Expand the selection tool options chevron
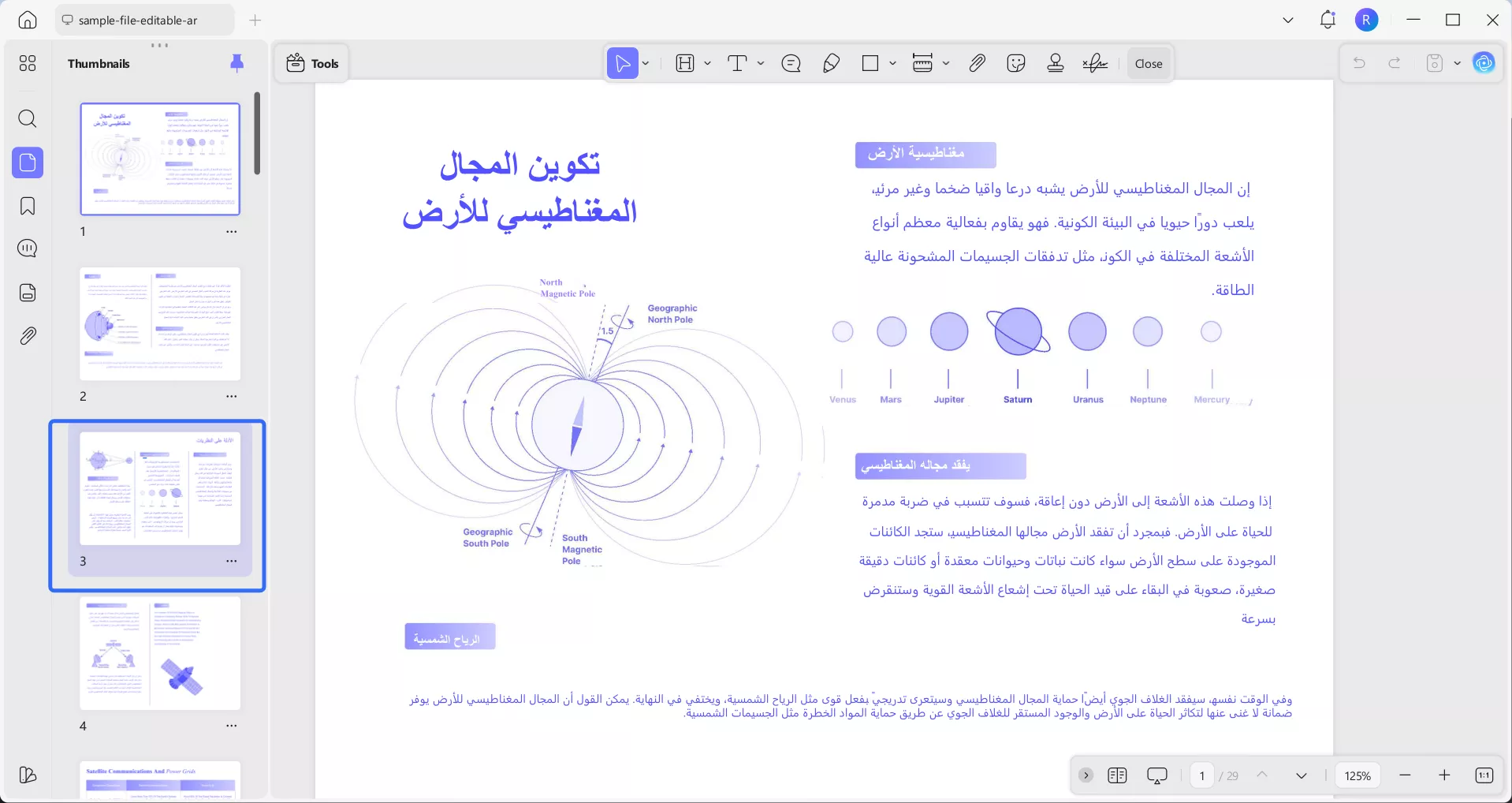 644,63
